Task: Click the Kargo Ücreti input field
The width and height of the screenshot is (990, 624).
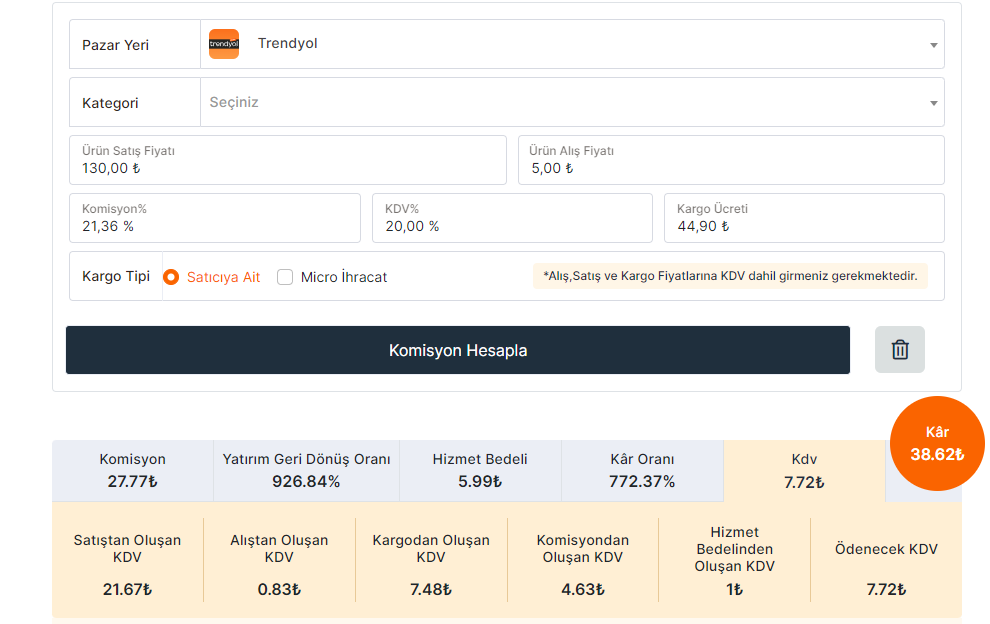Action: pyautogui.click(x=804, y=218)
